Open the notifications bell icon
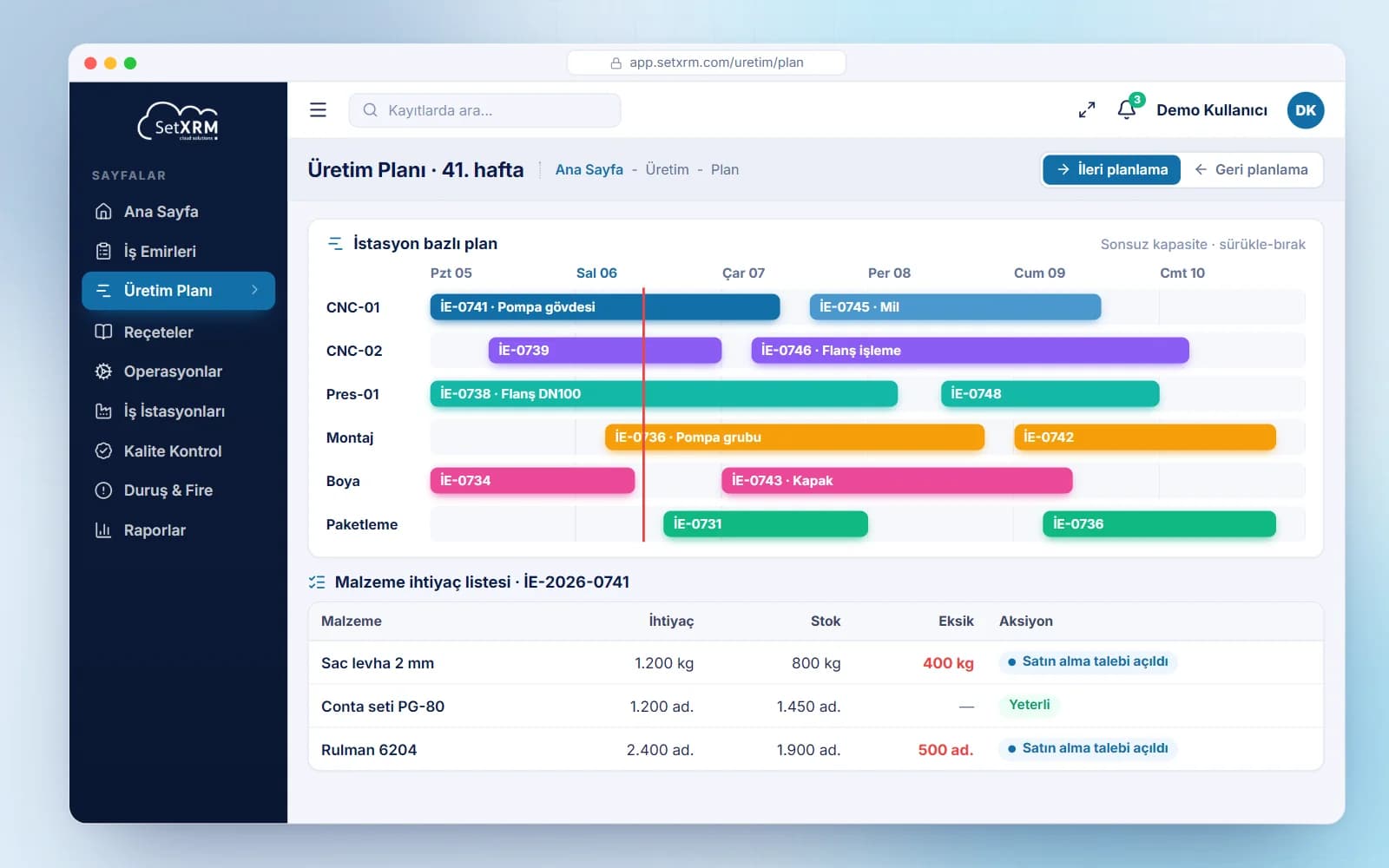The width and height of the screenshot is (1389, 868). coord(1127,109)
